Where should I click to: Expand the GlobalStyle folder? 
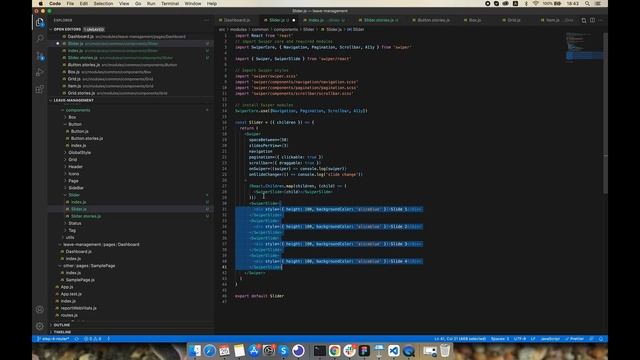click(x=80, y=153)
